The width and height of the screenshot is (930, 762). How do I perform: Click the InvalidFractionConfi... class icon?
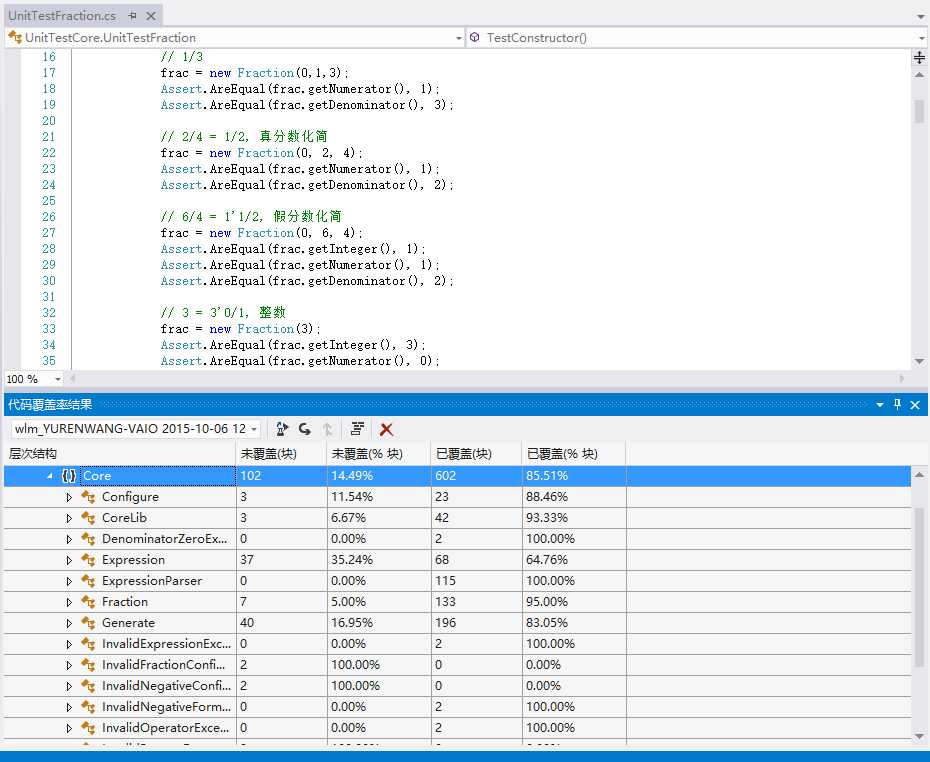(88, 665)
